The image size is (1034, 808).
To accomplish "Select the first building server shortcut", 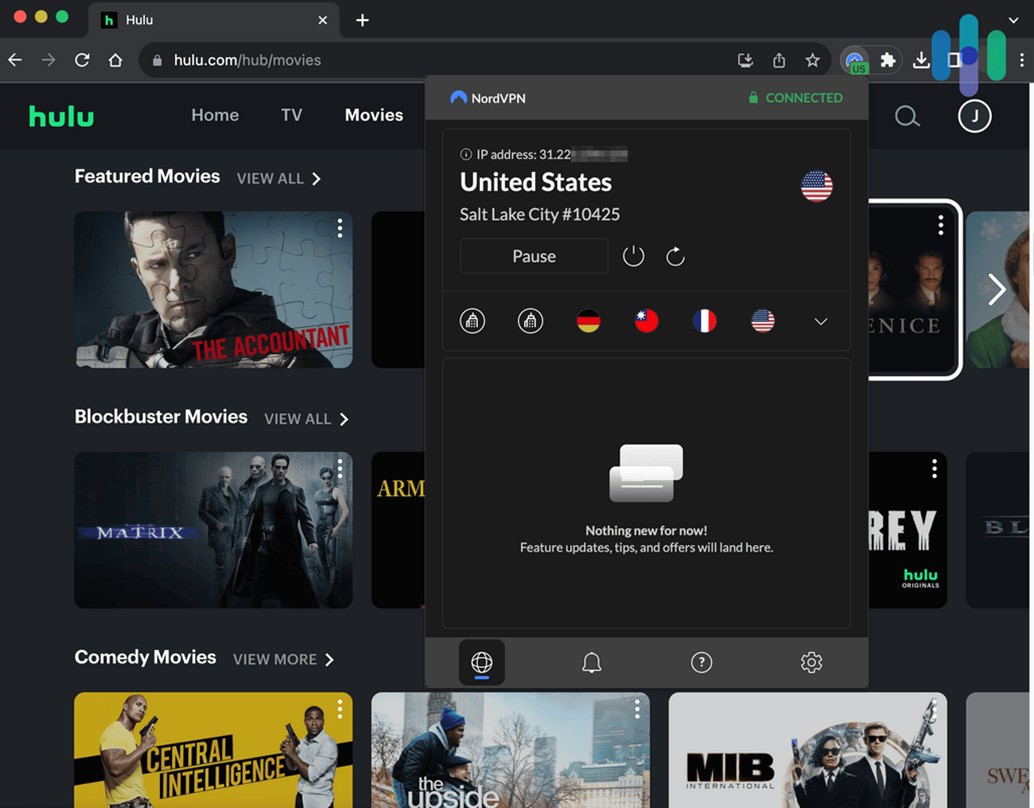I will tap(472, 321).
